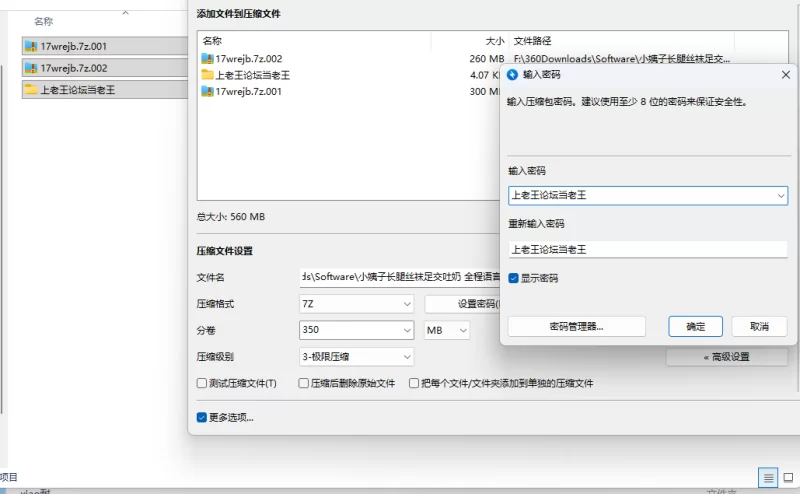The height and width of the screenshot is (494, 800).
Task: Click the 高级设置 button
Action: [x=727, y=357]
